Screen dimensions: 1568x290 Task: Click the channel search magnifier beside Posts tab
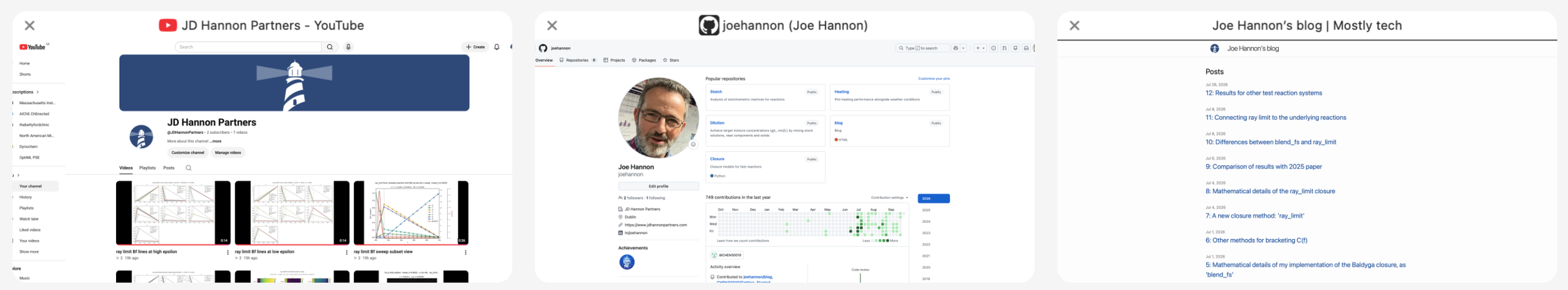tap(188, 168)
